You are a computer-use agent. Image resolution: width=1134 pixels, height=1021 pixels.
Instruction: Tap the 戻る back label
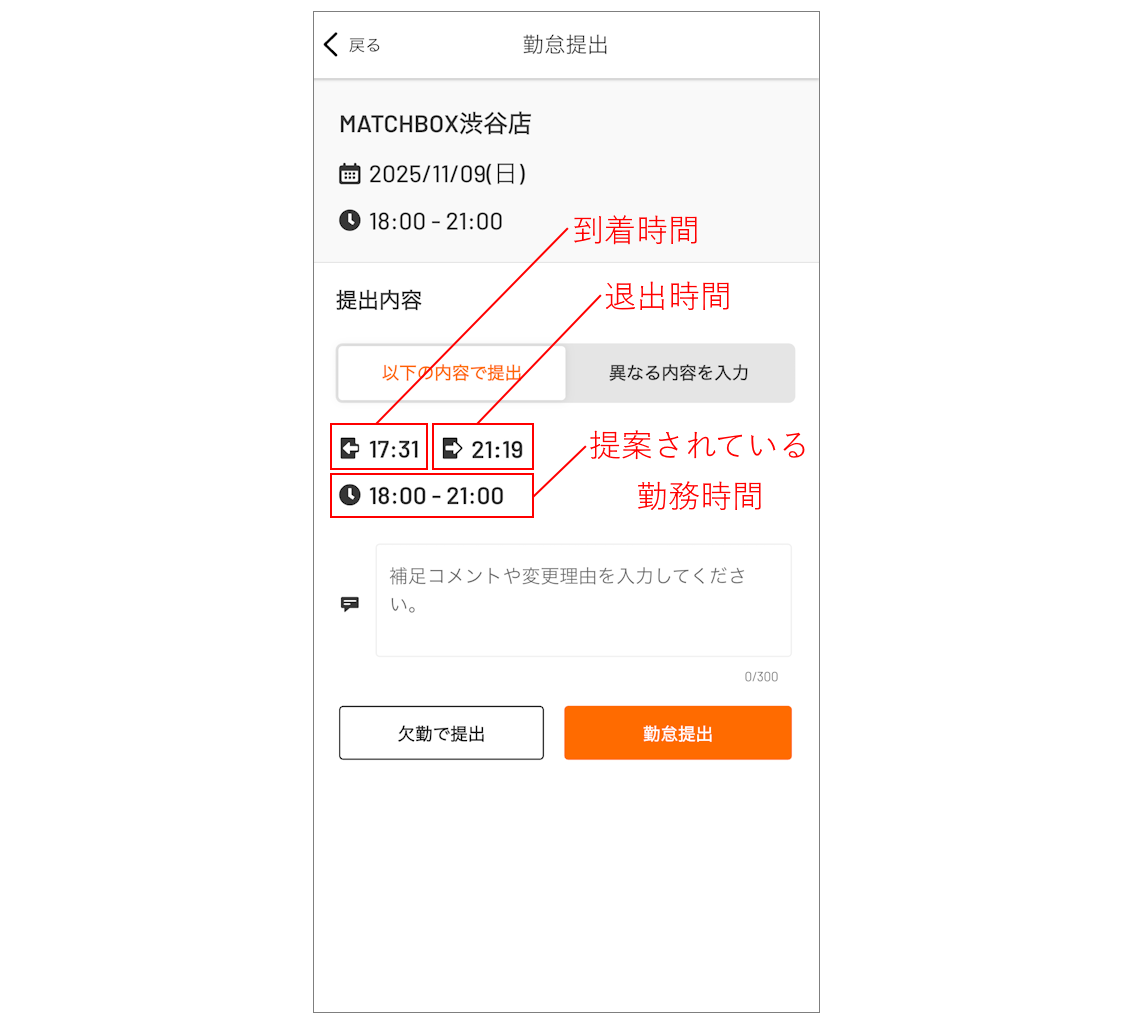tap(364, 45)
